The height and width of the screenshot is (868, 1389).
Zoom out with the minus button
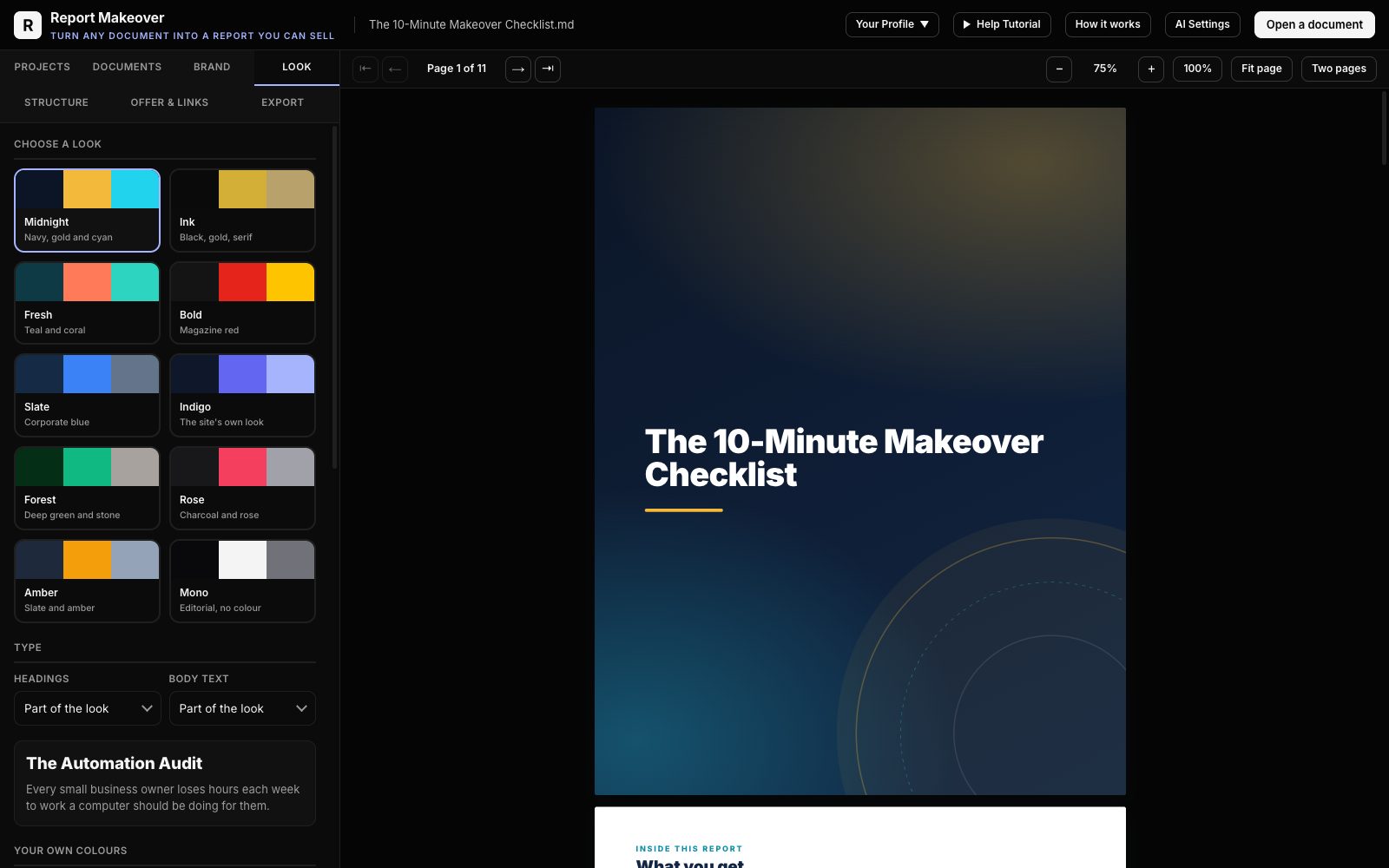[x=1059, y=69]
